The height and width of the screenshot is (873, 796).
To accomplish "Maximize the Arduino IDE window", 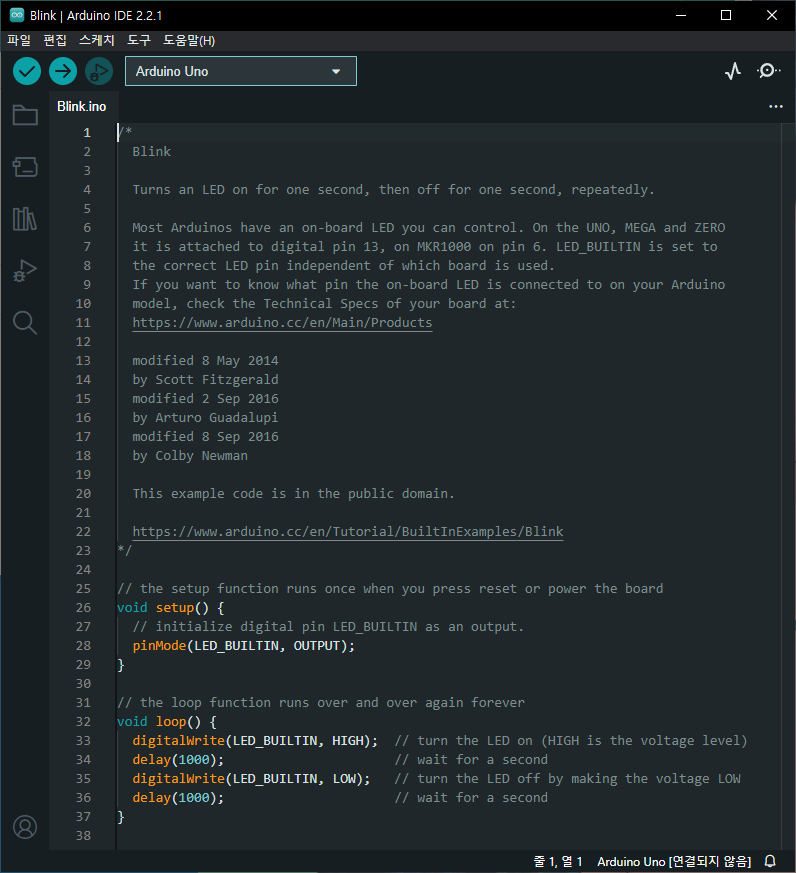I will [x=726, y=15].
